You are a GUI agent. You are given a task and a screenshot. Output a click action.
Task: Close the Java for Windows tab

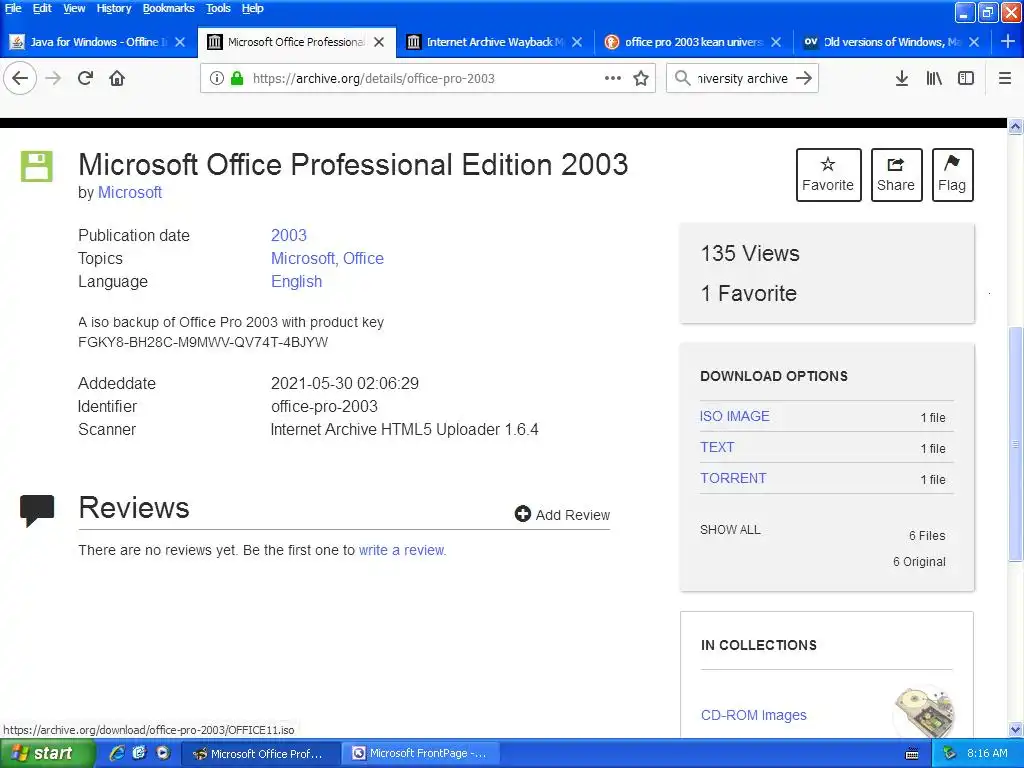point(180,42)
